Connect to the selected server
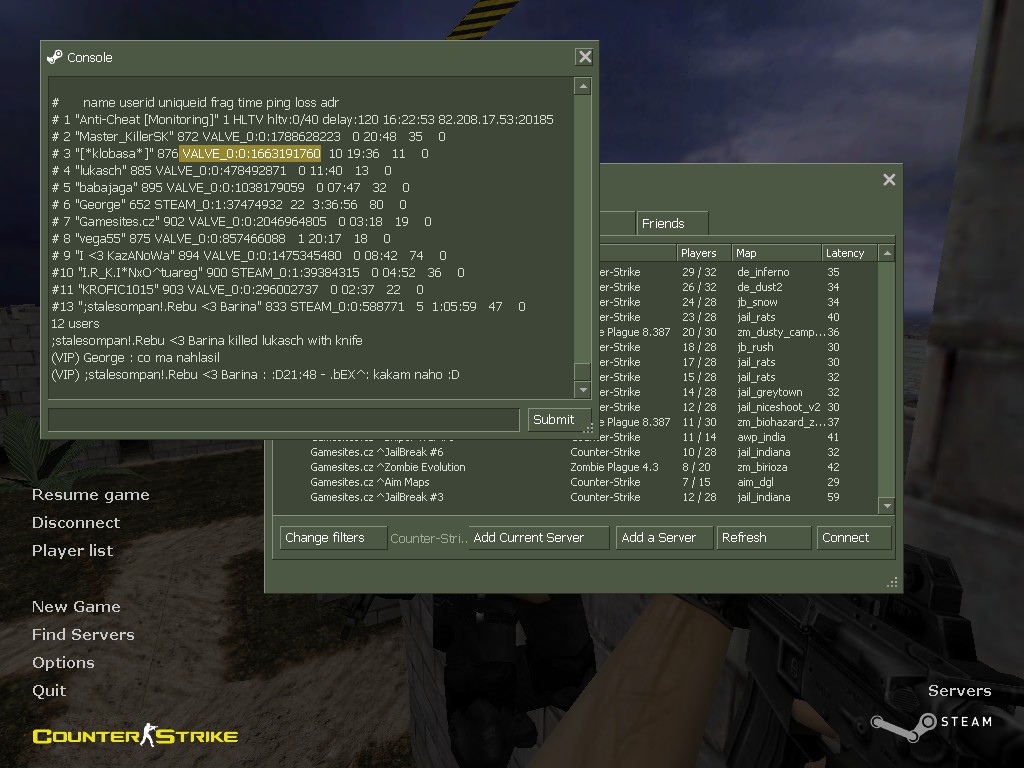The width and height of the screenshot is (1024, 768). 854,537
